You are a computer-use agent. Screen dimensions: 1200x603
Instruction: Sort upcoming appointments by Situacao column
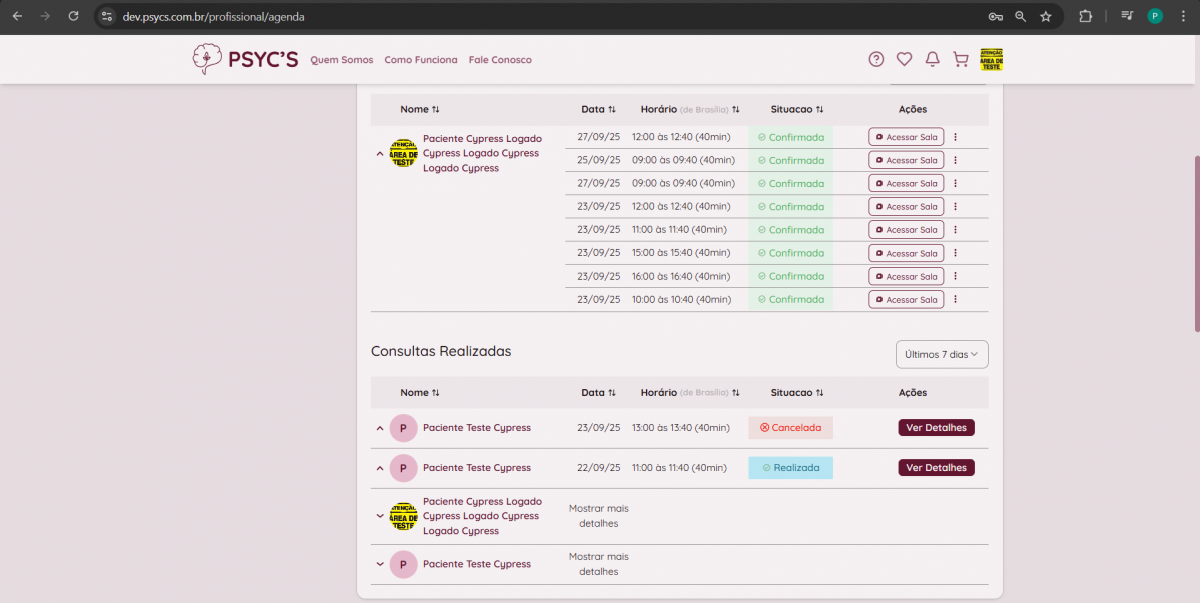[797, 109]
